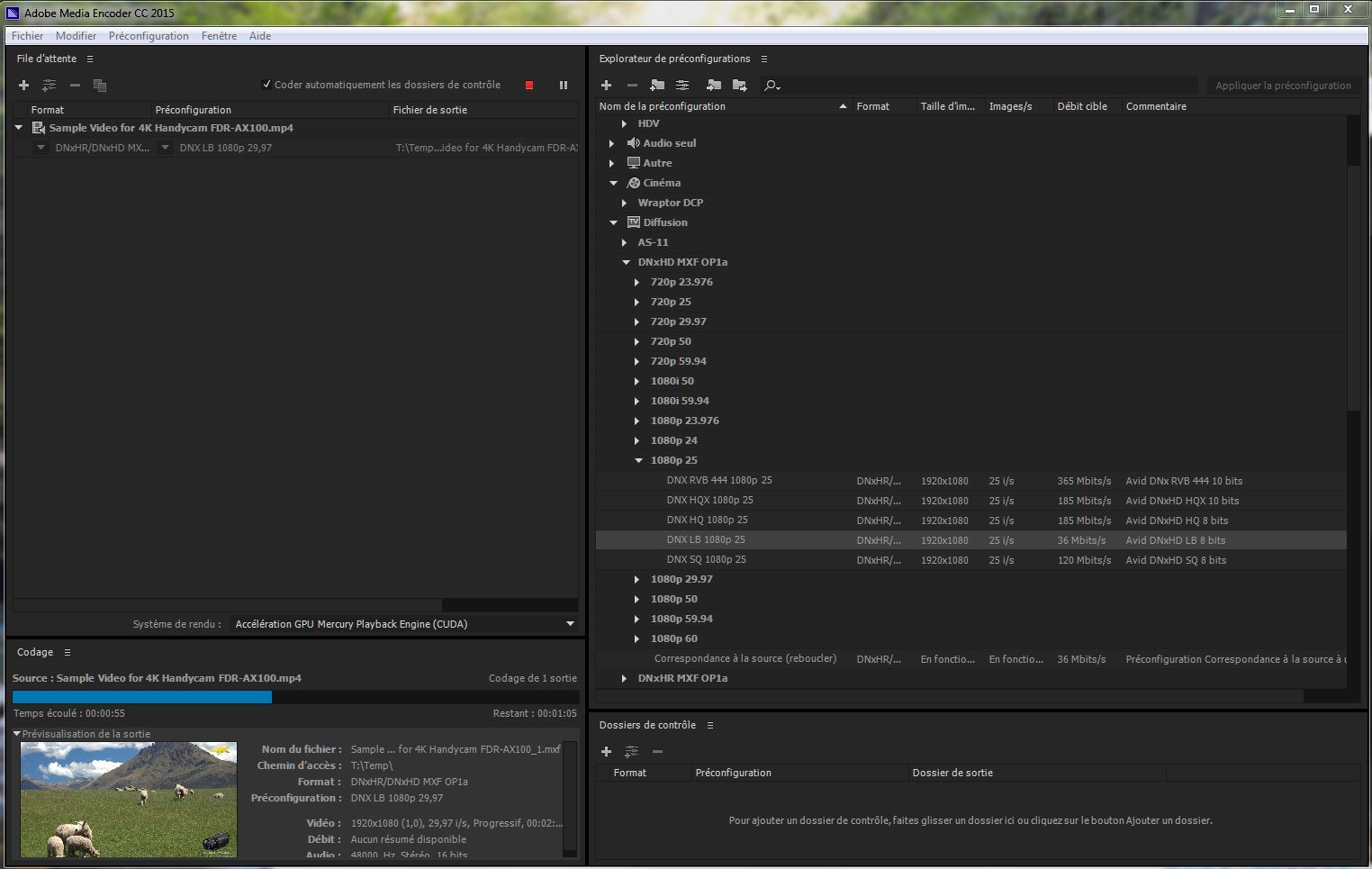
Task: Expand HDV preset group
Action: (624, 123)
